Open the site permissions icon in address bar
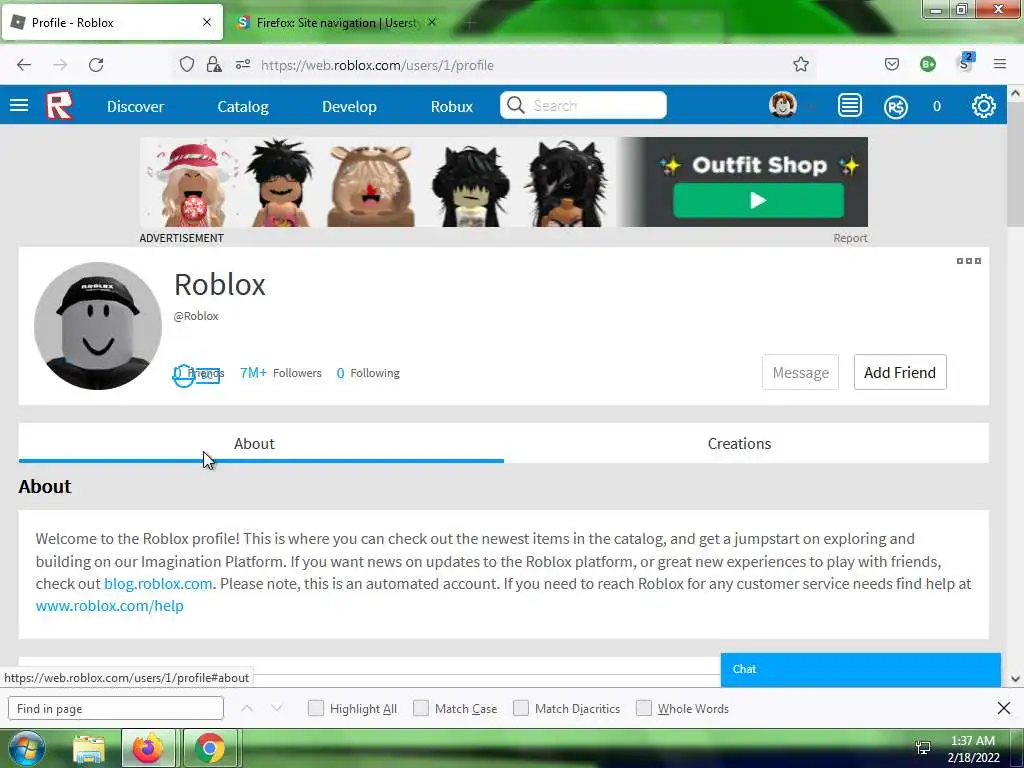 point(243,64)
